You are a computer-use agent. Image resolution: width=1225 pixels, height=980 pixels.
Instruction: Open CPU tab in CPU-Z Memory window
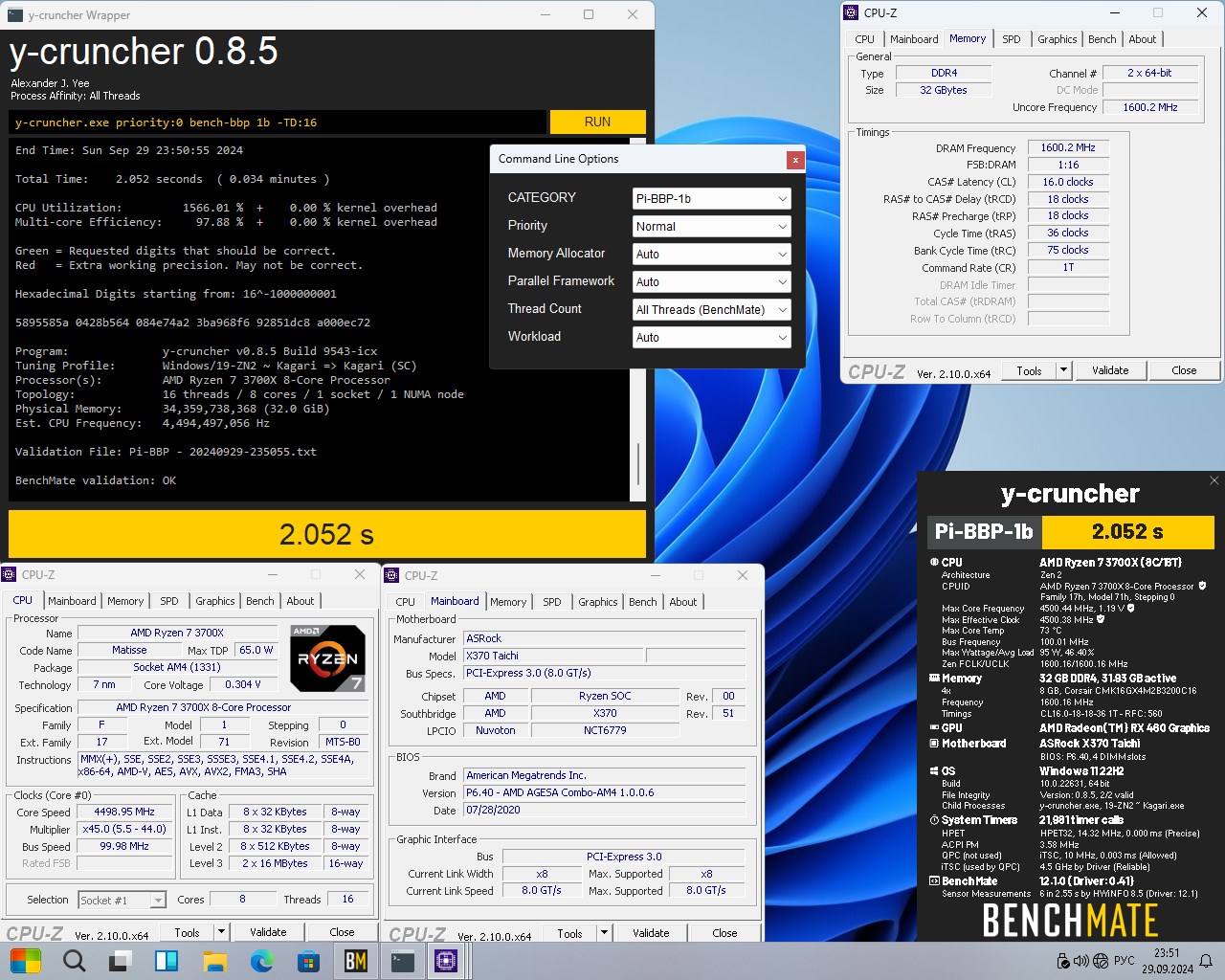tap(865, 39)
